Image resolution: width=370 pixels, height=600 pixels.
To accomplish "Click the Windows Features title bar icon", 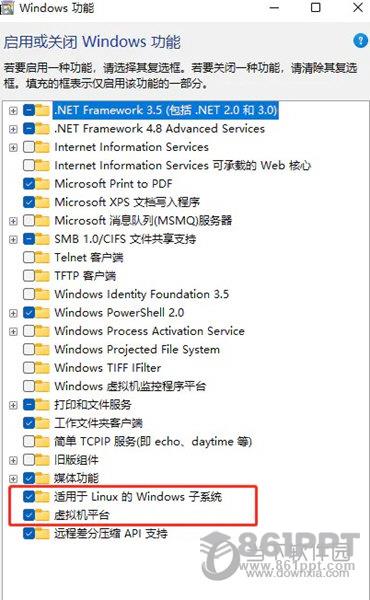I will pos(8,7).
